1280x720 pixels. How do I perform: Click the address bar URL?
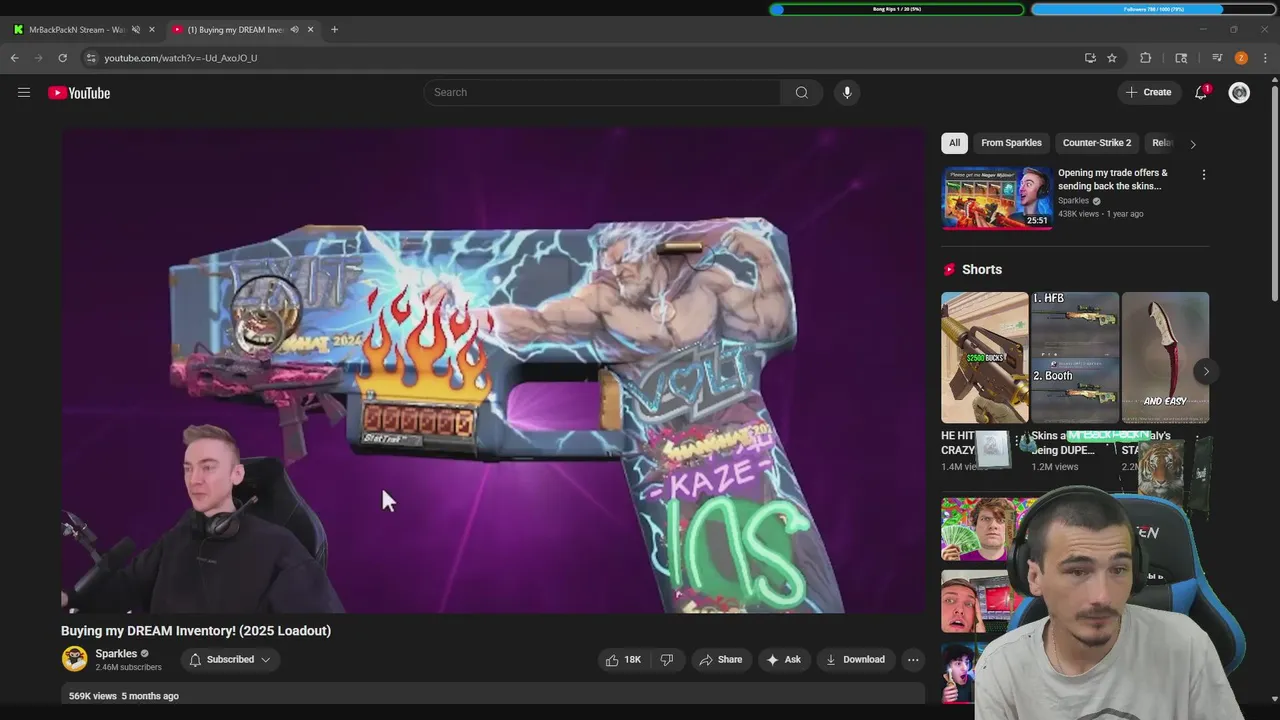tap(180, 58)
